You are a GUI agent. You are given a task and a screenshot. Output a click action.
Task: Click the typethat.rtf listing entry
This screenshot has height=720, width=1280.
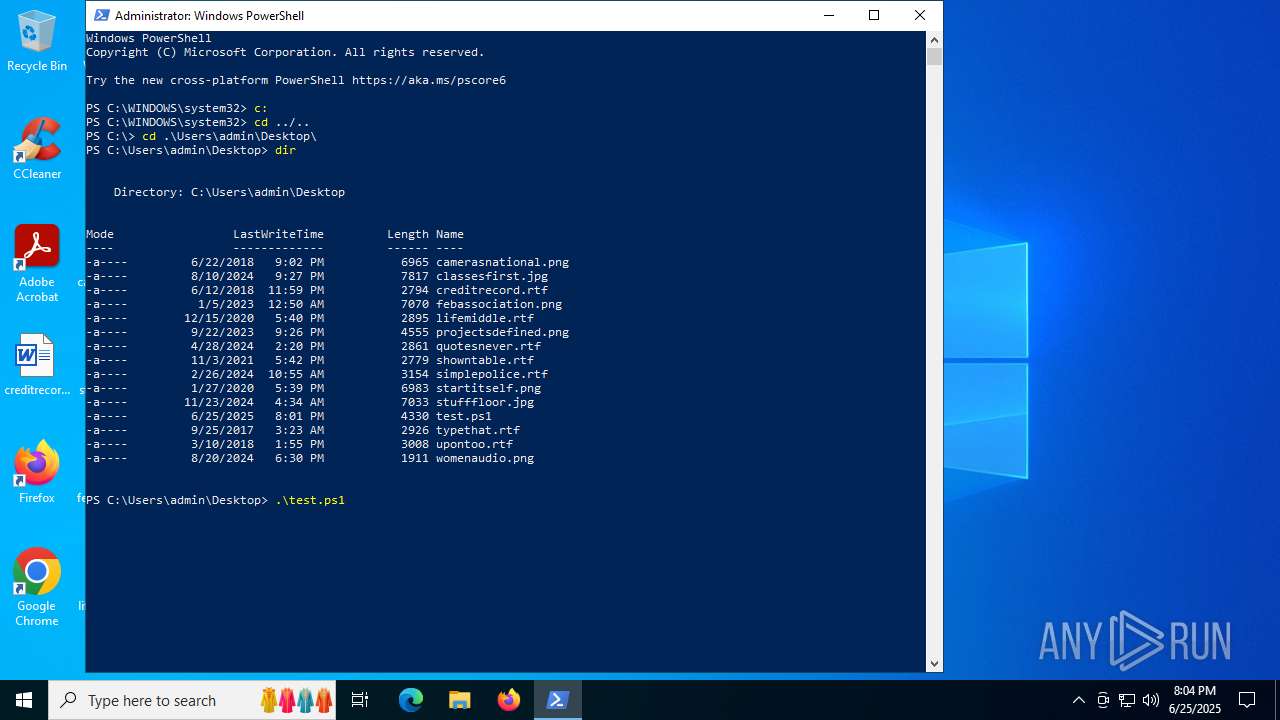pyautogui.click(x=478, y=430)
